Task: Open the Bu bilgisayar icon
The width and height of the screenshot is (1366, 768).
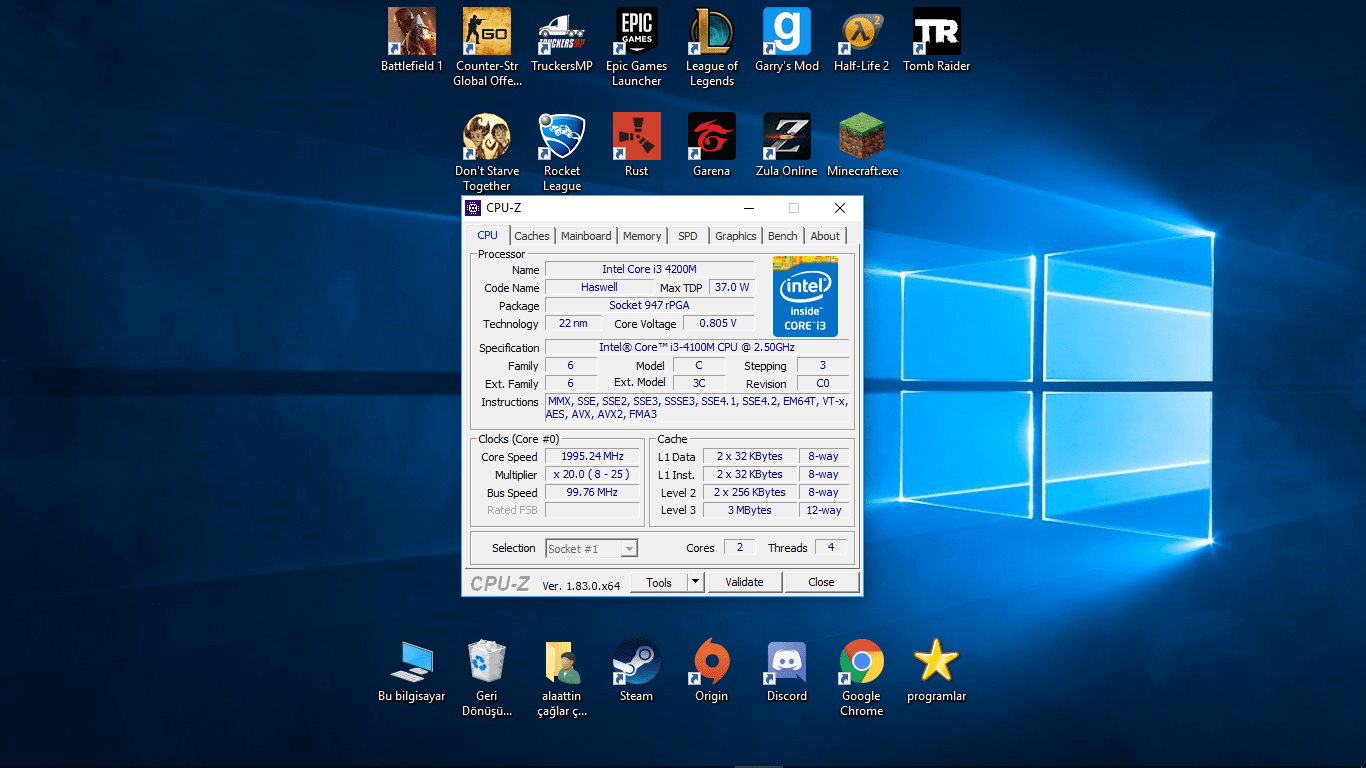Action: [x=411, y=662]
